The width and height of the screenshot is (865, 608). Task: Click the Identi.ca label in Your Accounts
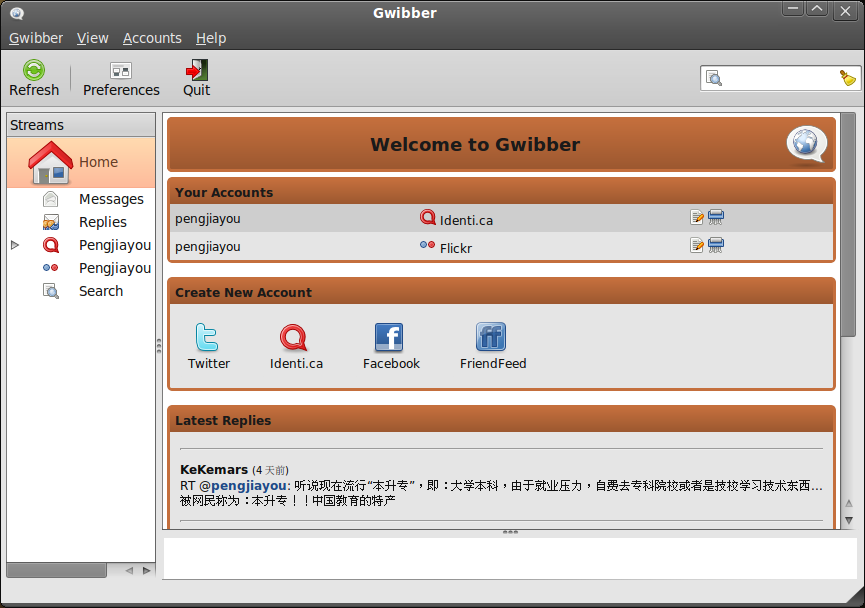click(x=466, y=220)
